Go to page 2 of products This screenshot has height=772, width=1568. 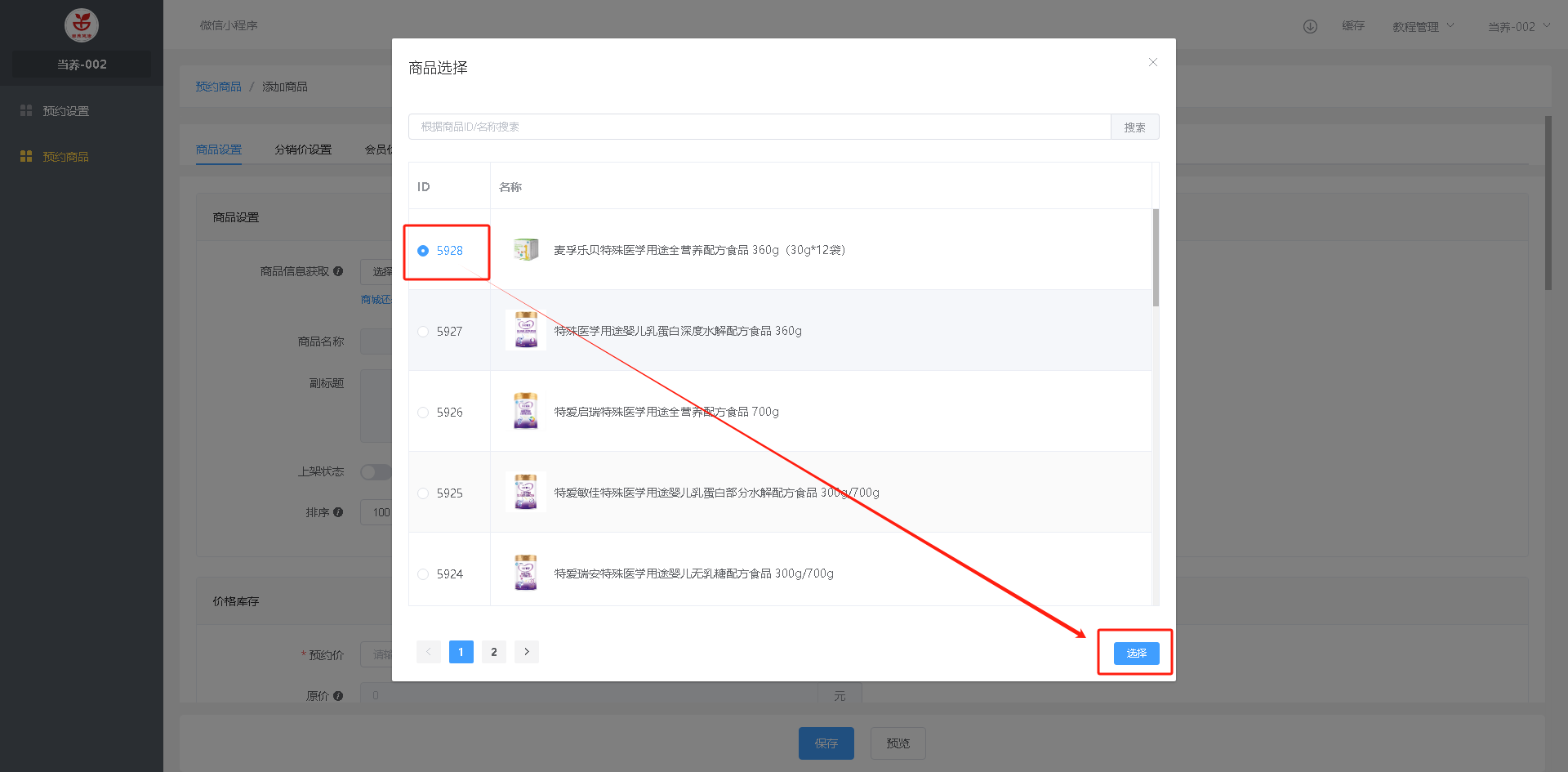[494, 652]
